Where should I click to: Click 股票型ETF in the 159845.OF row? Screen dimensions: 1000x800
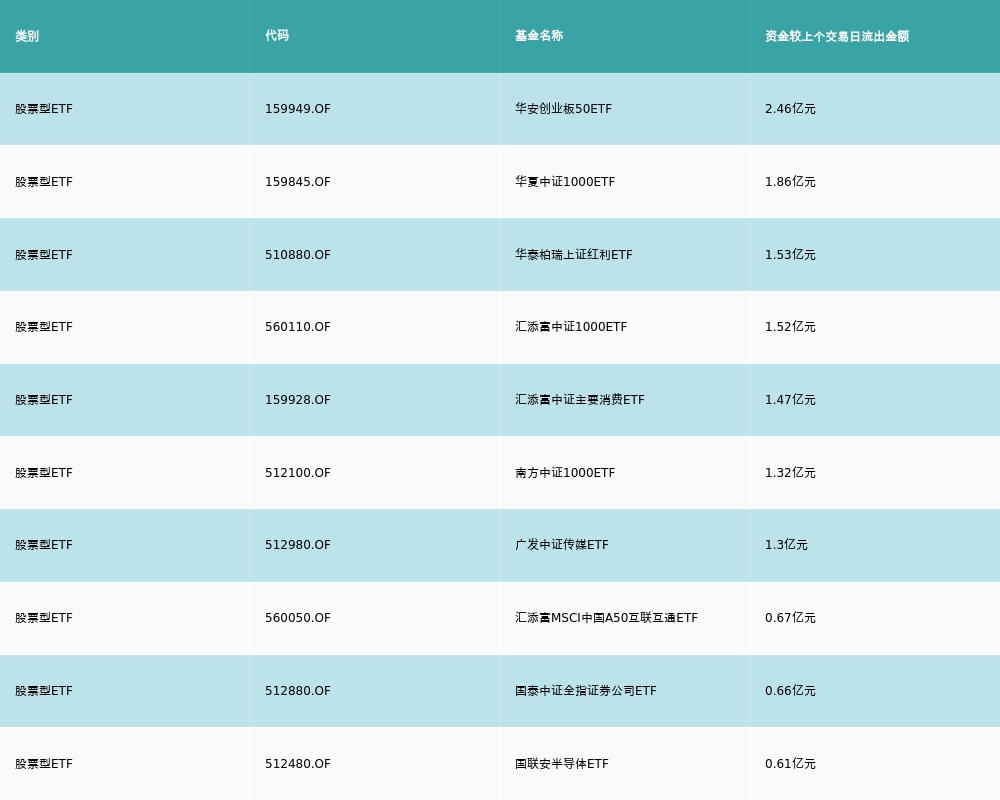44,182
